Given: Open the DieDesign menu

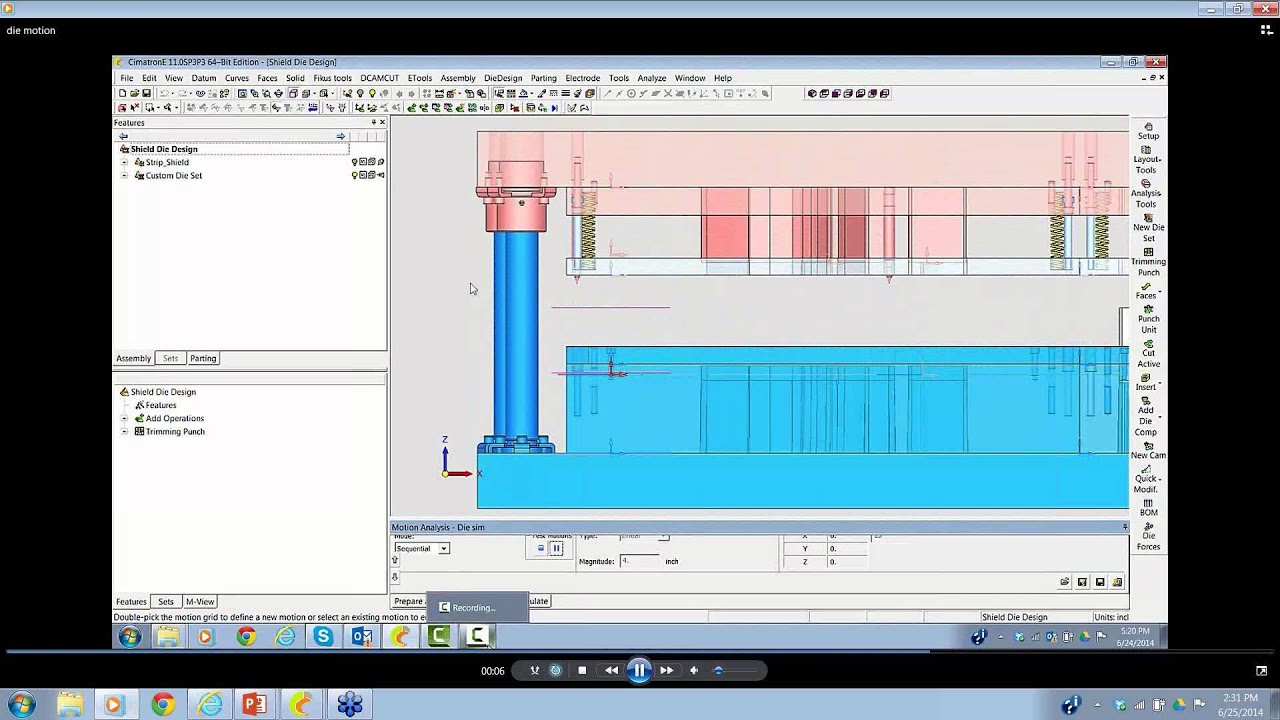Looking at the screenshot, I should coord(503,78).
